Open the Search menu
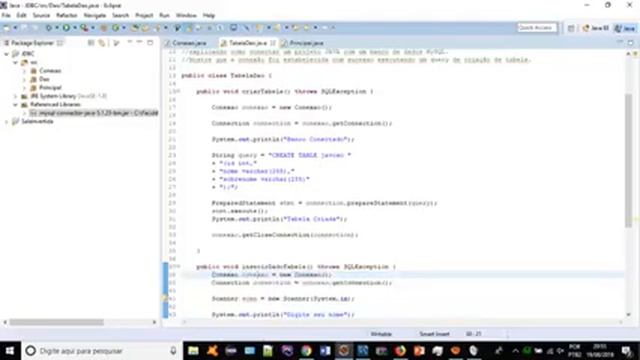The image size is (640, 360). [120, 16]
